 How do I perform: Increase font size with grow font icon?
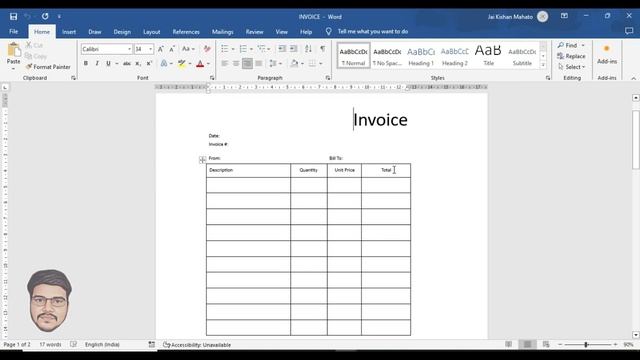(x=161, y=49)
